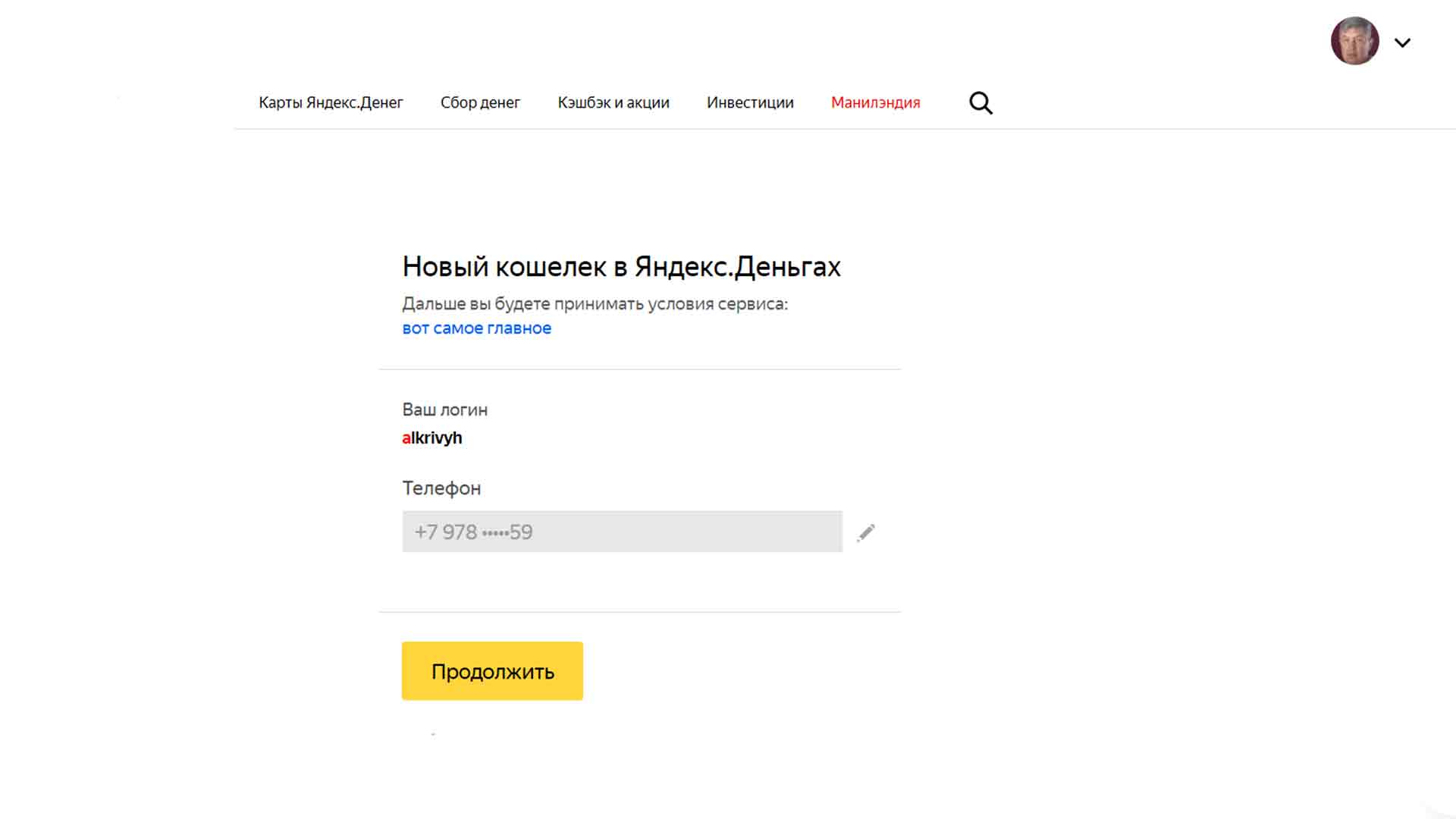Viewport: 1456px width, 819px height.
Task: Click the pencil icon to edit phone
Action: 866,532
